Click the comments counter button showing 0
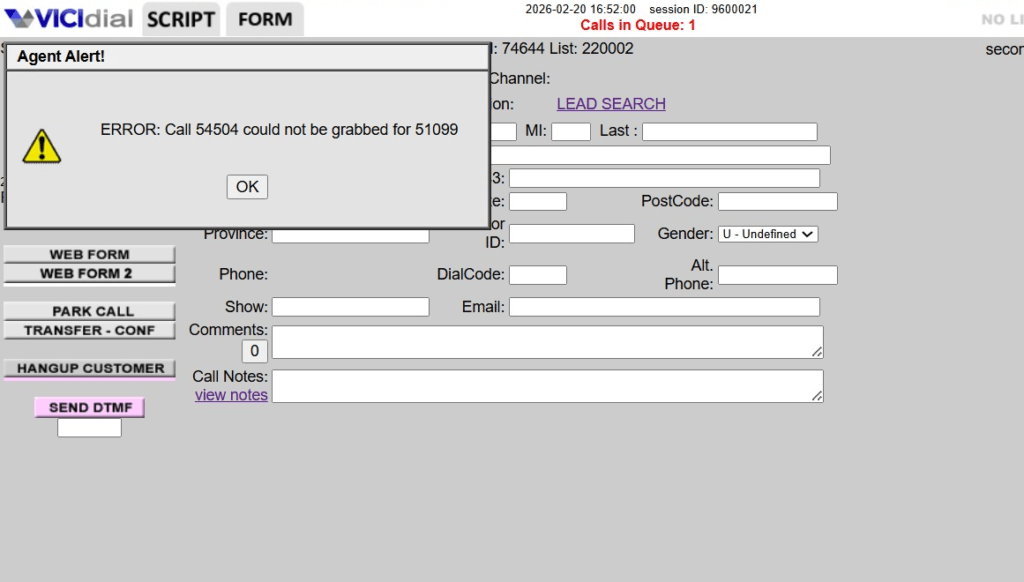Viewport: 1024px width, 582px height. (254, 350)
